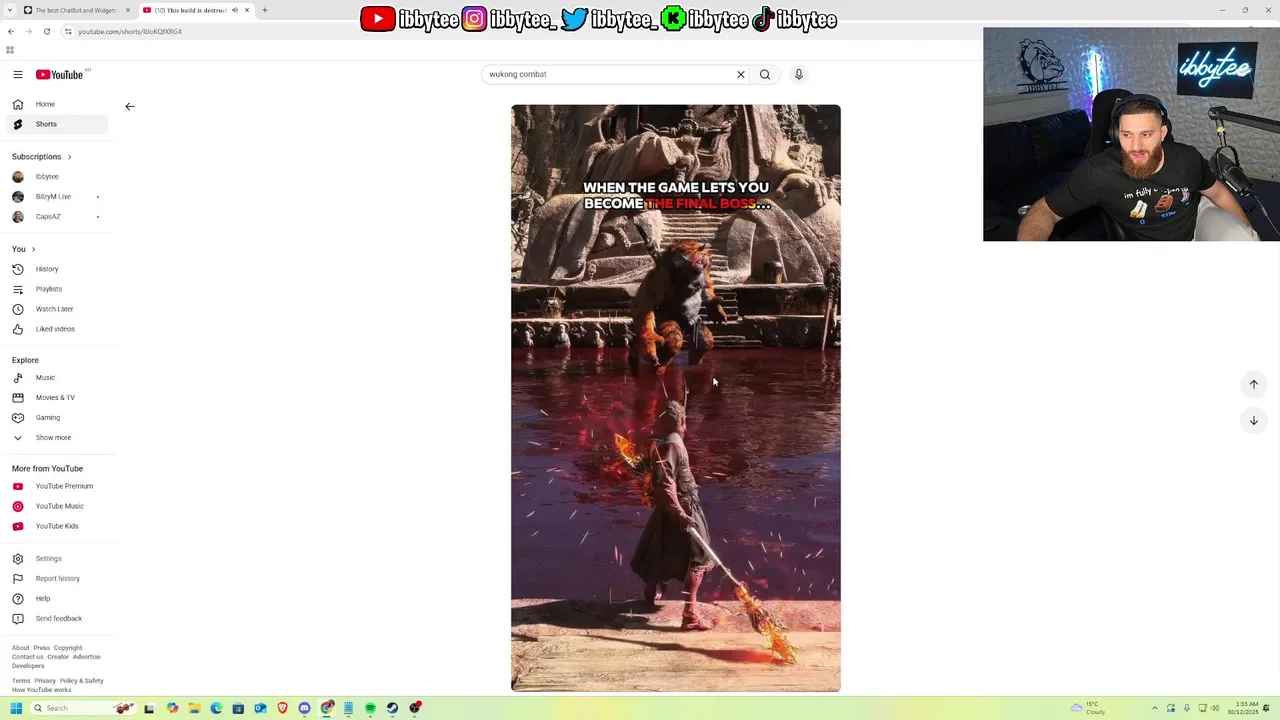This screenshot has width=1280, height=720.
Task: Click the back arrow beside the Short
Action: point(130,106)
